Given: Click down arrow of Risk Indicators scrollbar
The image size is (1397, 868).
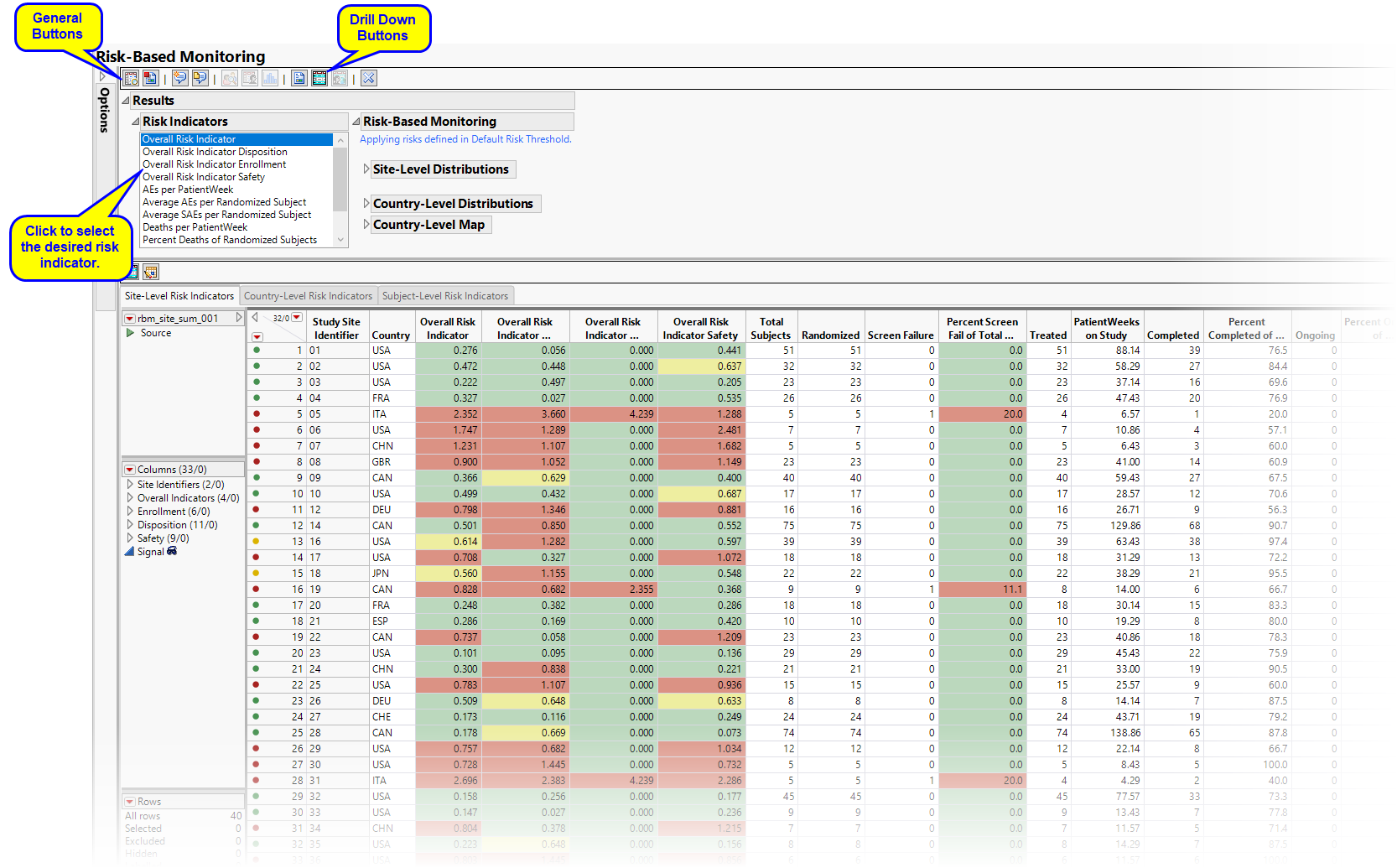Looking at the screenshot, I should 340,240.
